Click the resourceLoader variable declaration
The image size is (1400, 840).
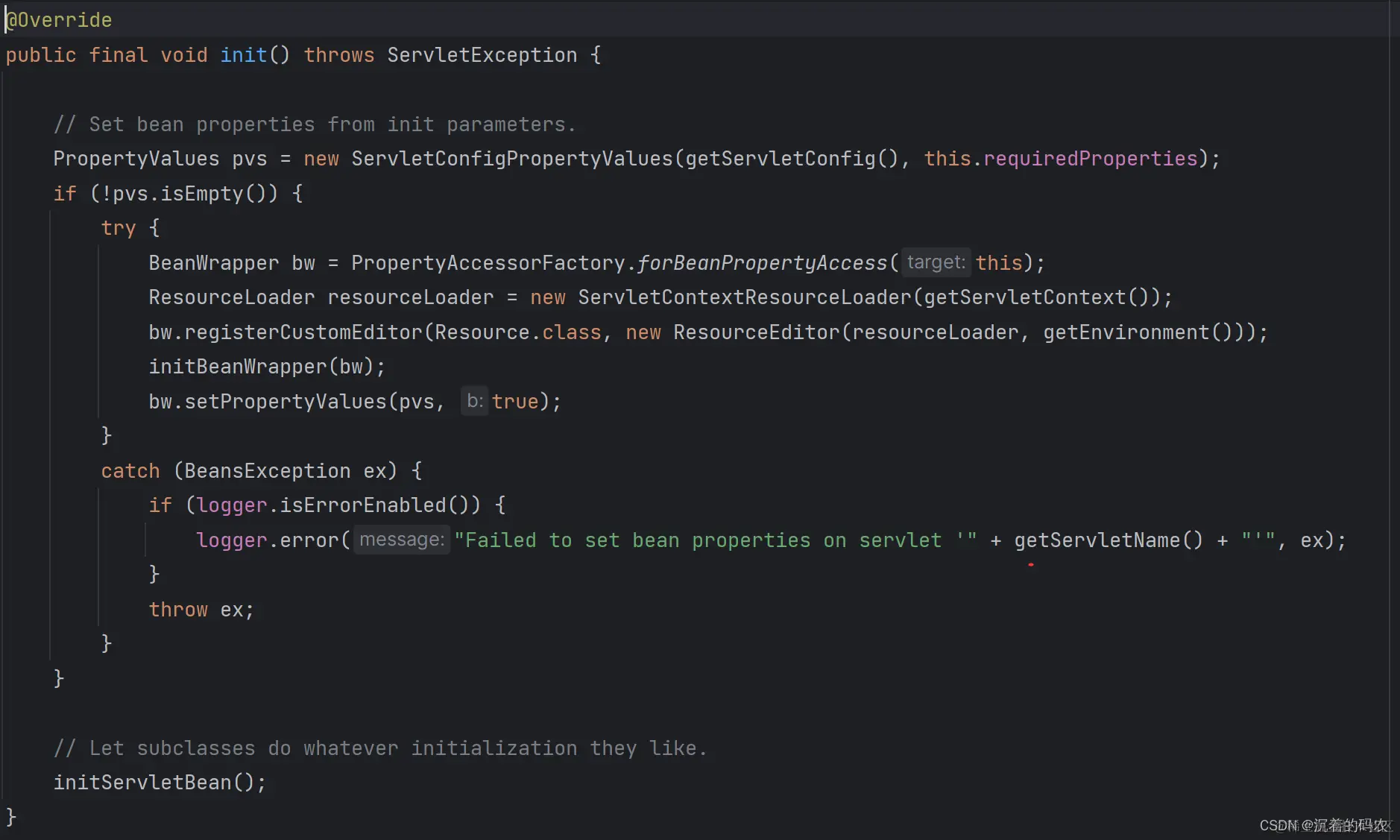point(410,297)
